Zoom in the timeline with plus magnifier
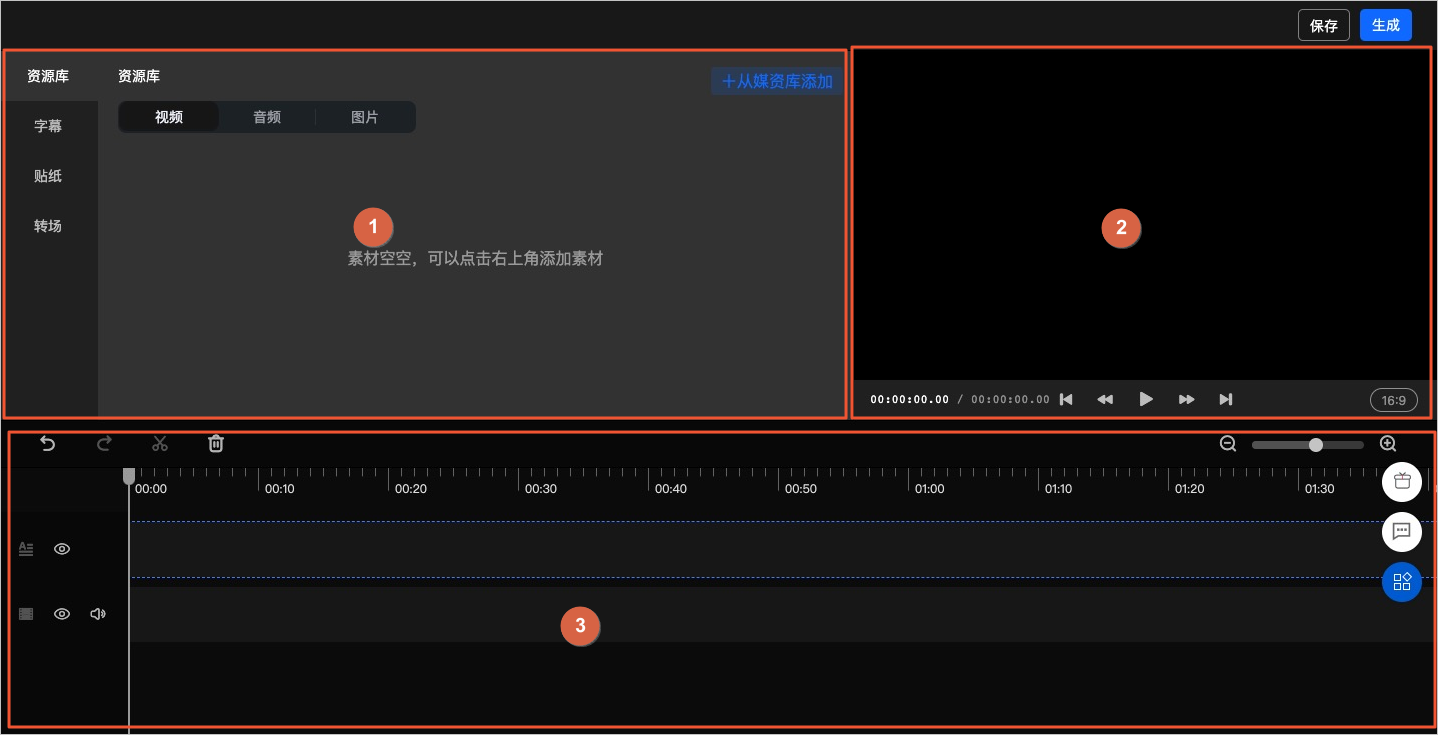 coord(1388,444)
